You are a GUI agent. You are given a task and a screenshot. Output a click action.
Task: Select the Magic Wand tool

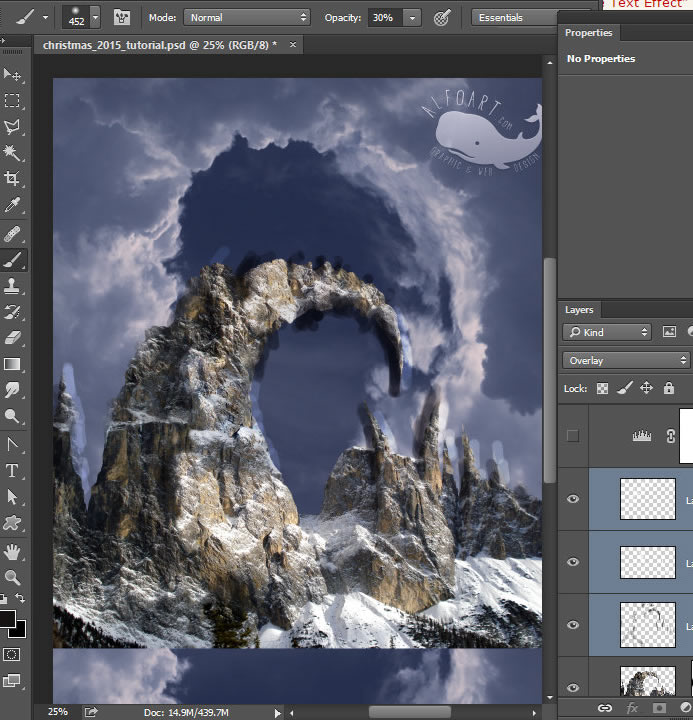coord(13,153)
